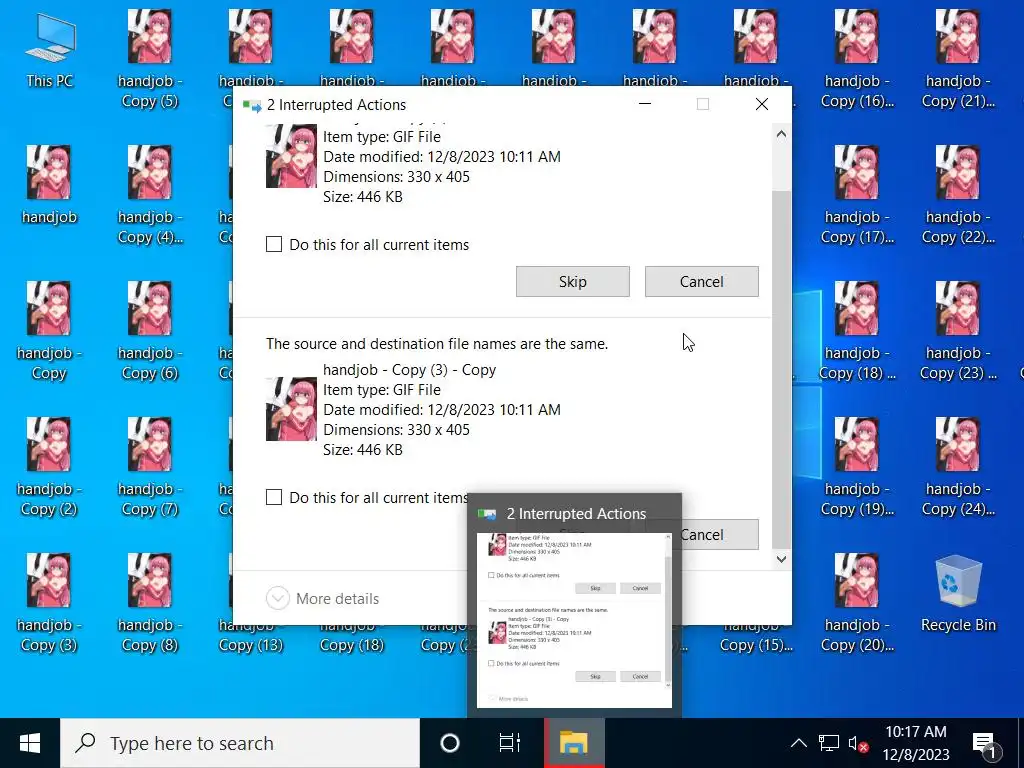Click the dialog scrollbar up arrow
The image size is (1024, 768).
[x=781, y=134]
